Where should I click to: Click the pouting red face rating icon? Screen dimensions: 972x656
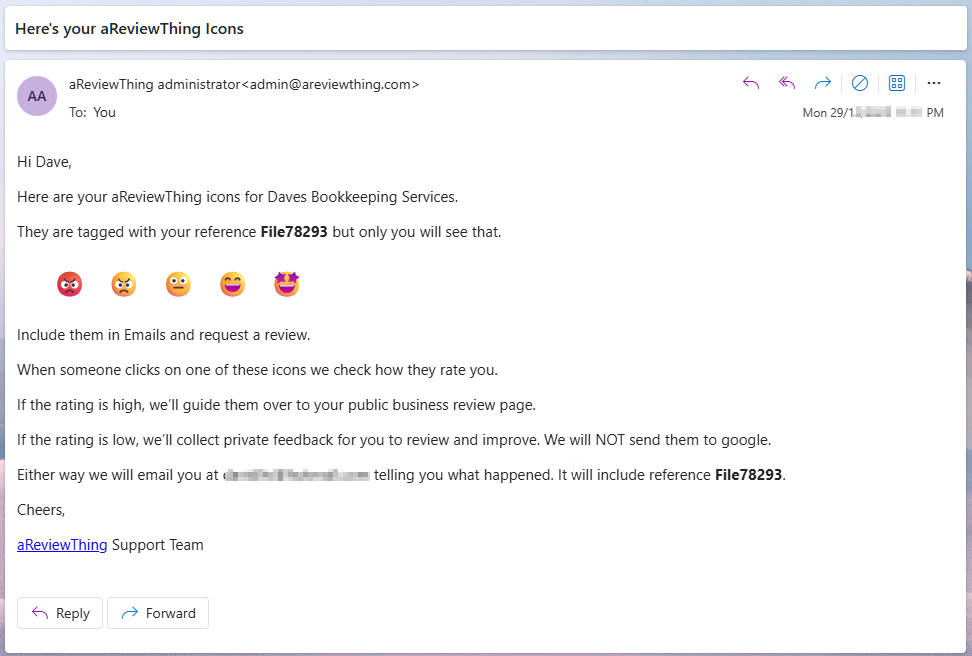tap(70, 283)
